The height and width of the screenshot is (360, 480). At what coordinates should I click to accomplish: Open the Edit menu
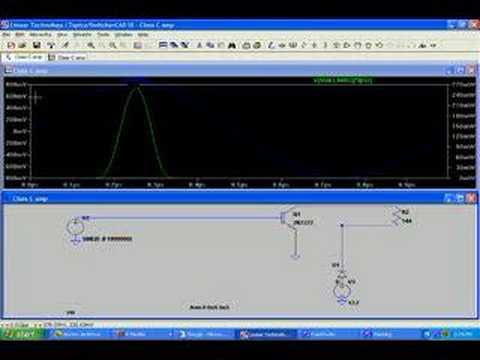[x=20, y=34]
